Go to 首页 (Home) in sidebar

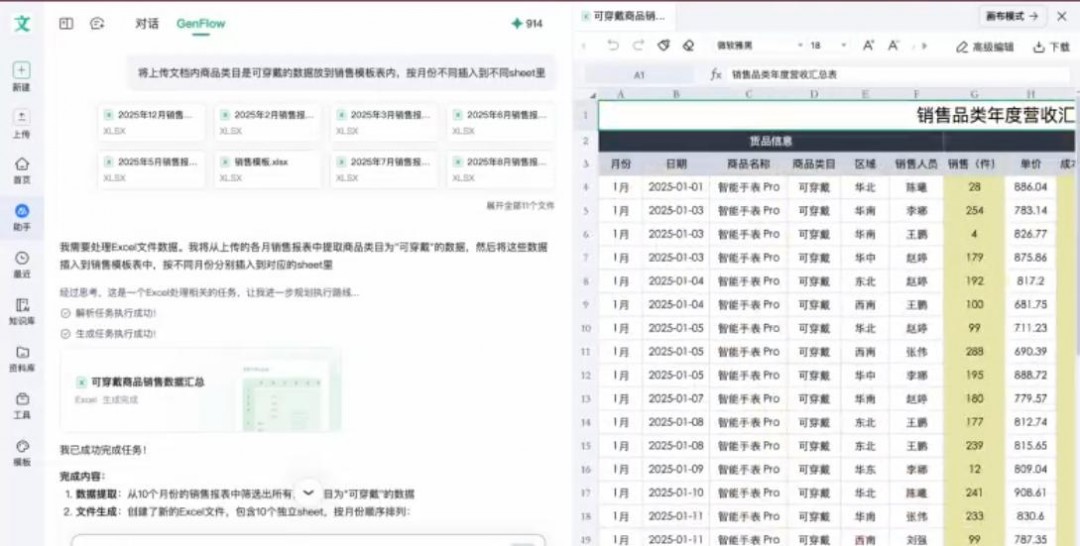click(x=21, y=165)
